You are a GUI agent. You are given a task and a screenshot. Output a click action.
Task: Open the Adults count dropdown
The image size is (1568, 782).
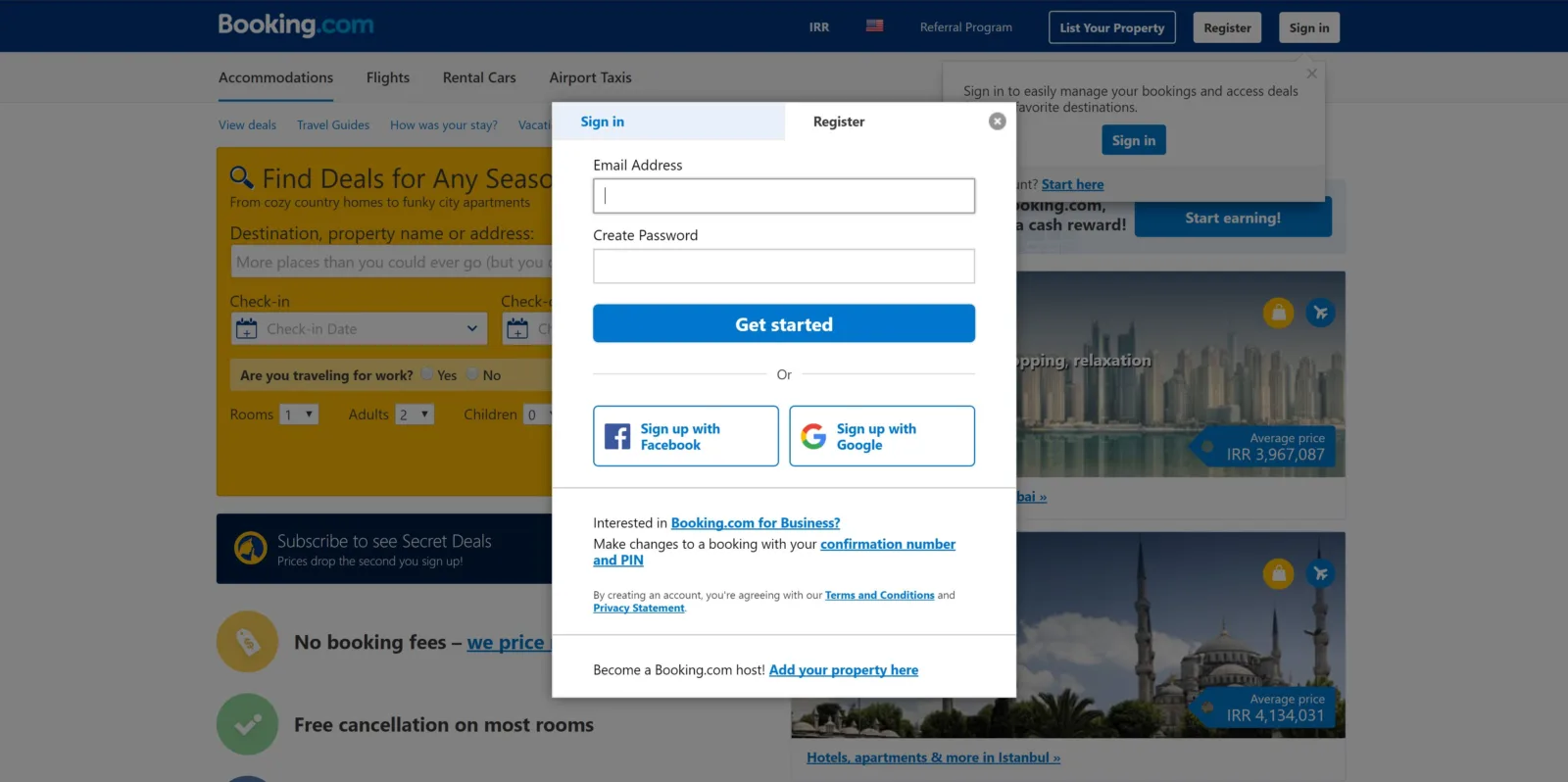415,415
